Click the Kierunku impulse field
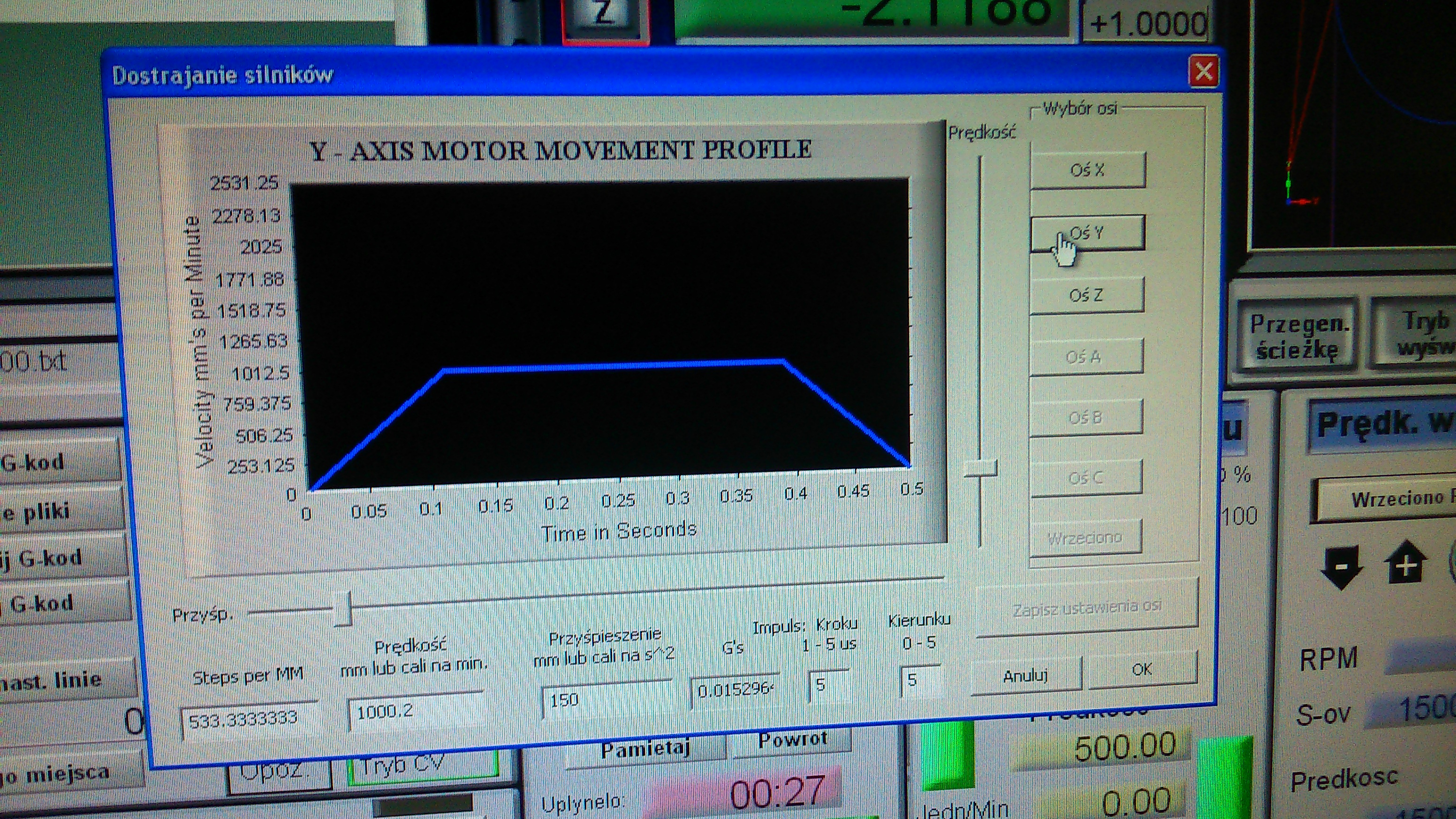1456x819 pixels. (x=920, y=680)
